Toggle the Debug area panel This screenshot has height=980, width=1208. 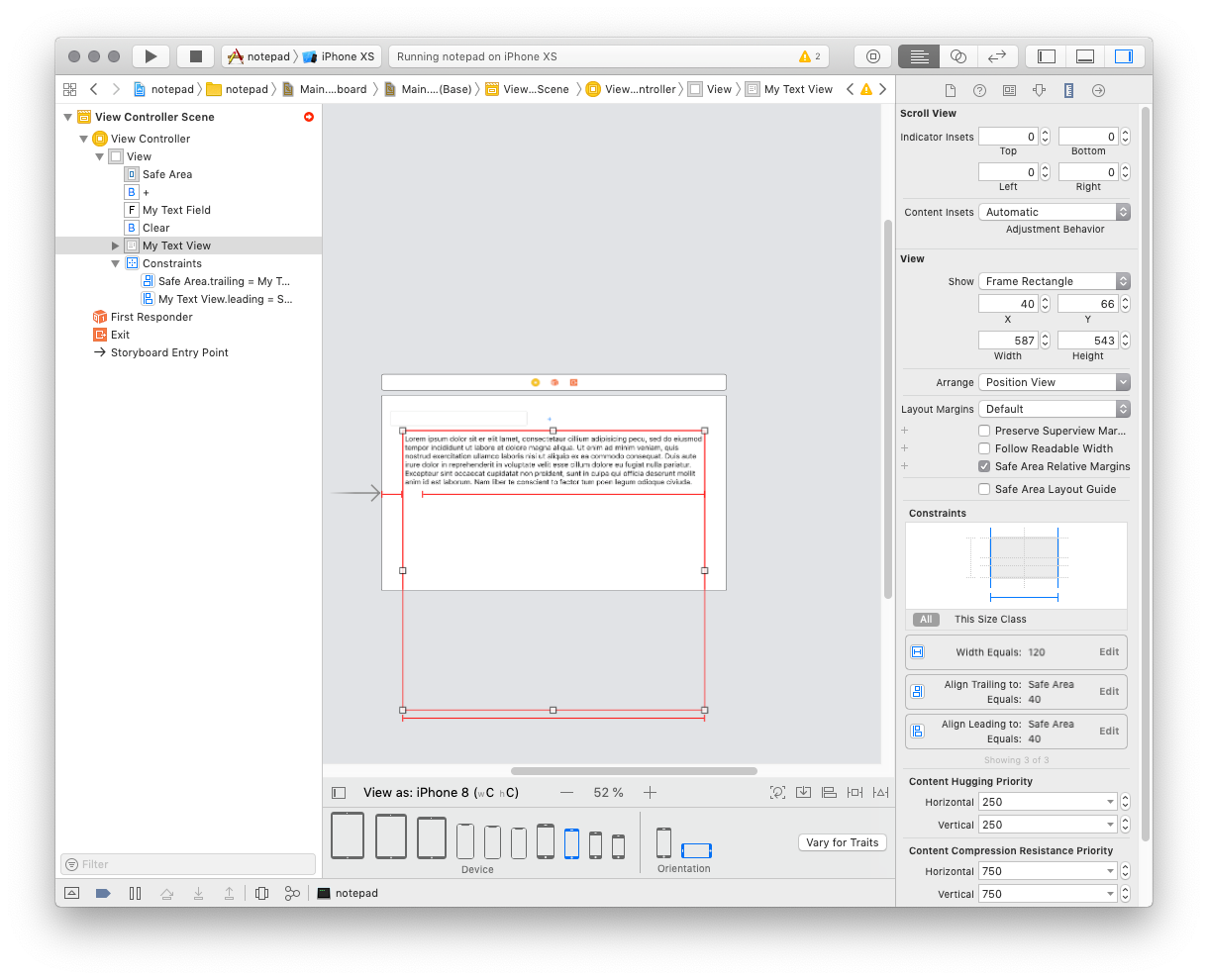pos(1084,56)
